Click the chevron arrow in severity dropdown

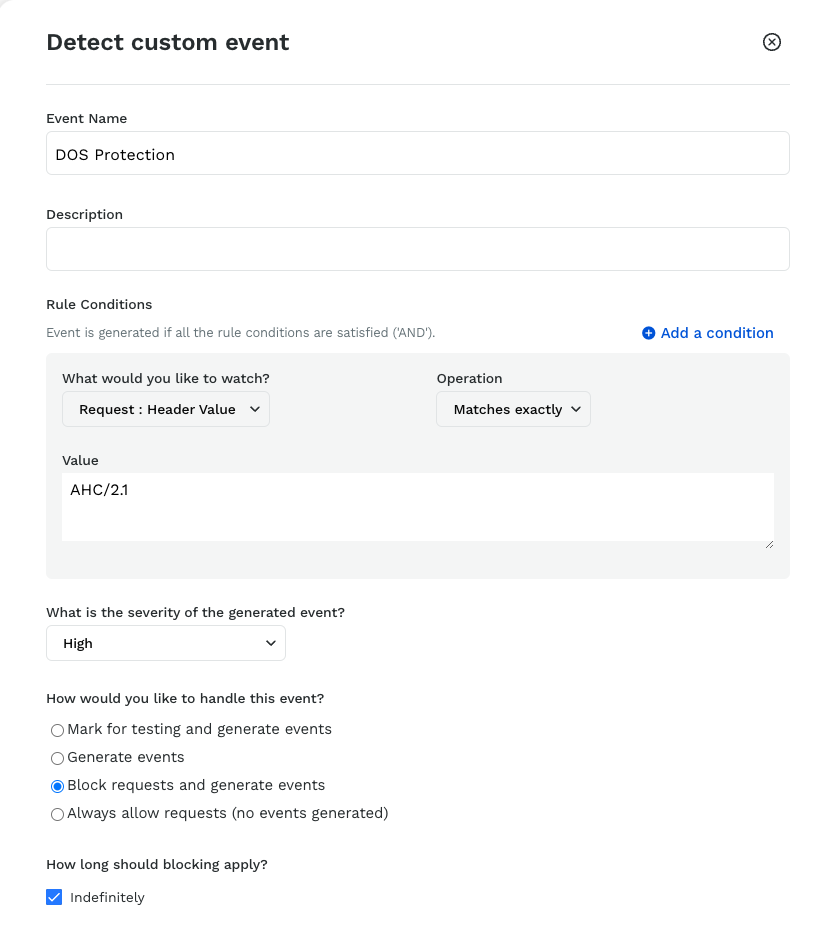tap(271, 643)
